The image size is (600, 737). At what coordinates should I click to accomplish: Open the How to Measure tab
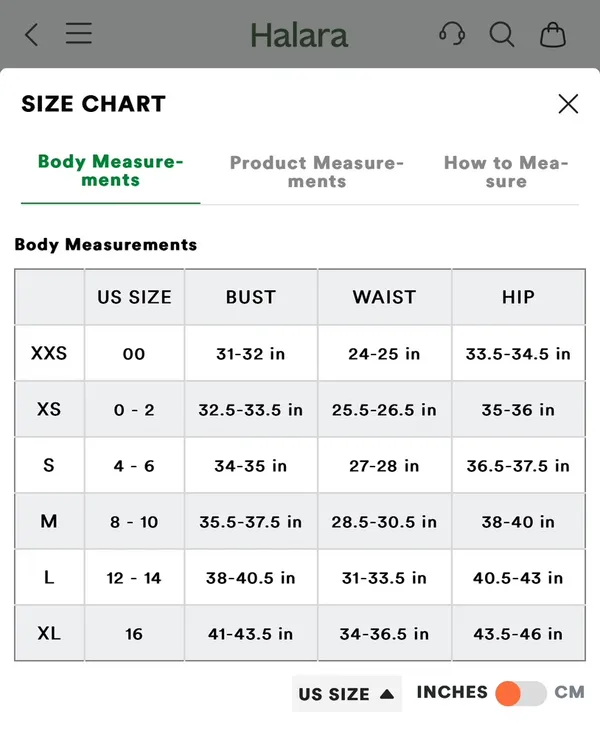pos(506,172)
